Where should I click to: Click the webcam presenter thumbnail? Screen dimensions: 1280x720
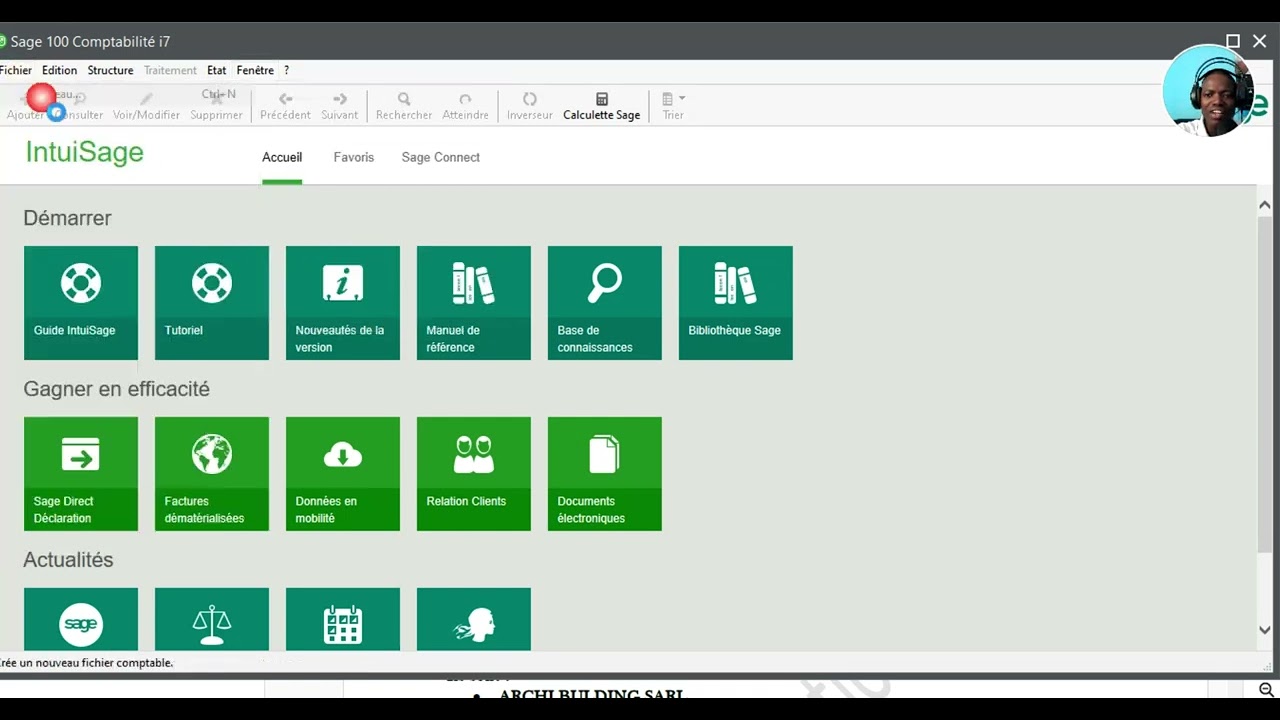(1208, 91)
